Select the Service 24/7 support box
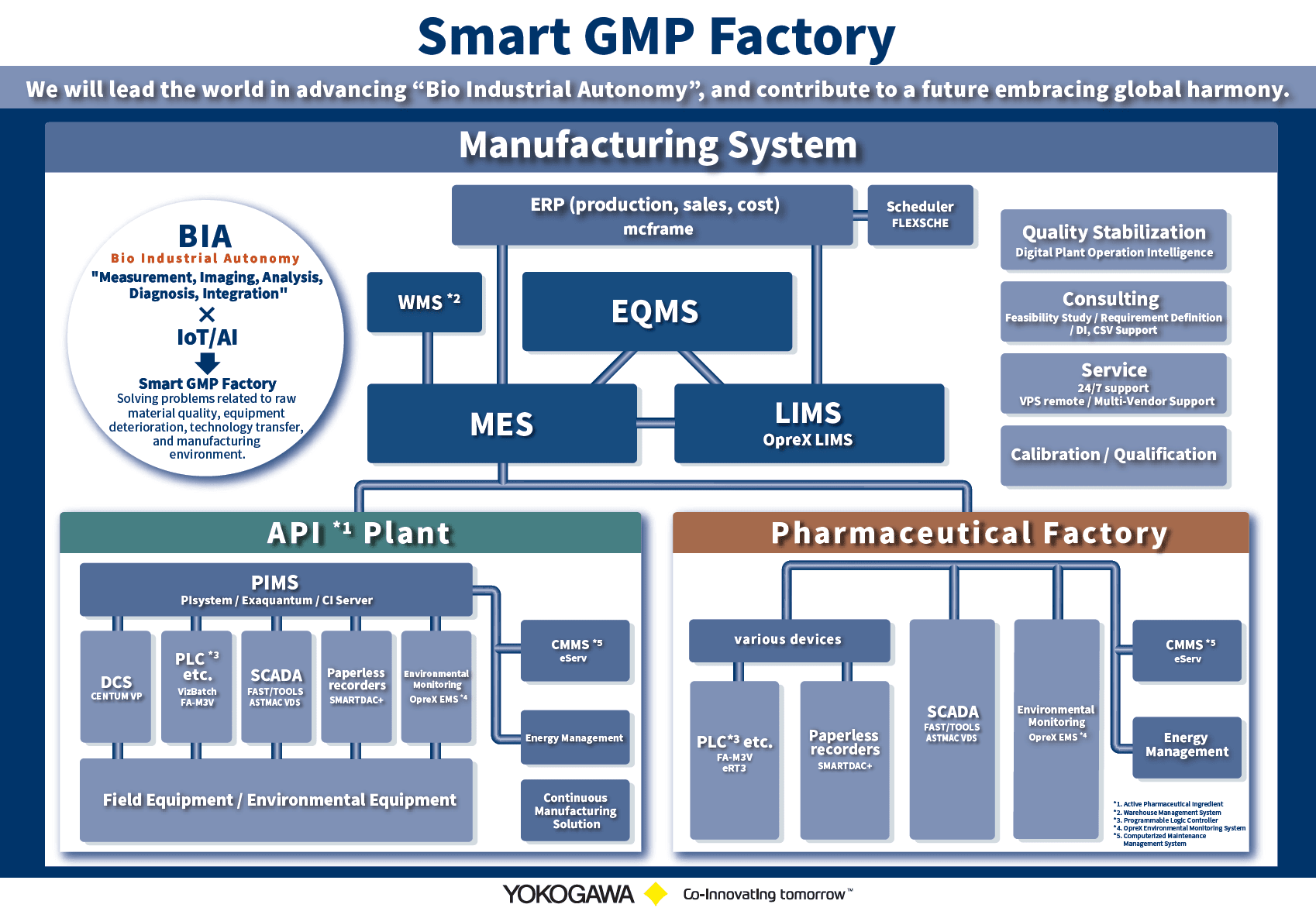The image size is (1316, 918). coord(1114,383)
